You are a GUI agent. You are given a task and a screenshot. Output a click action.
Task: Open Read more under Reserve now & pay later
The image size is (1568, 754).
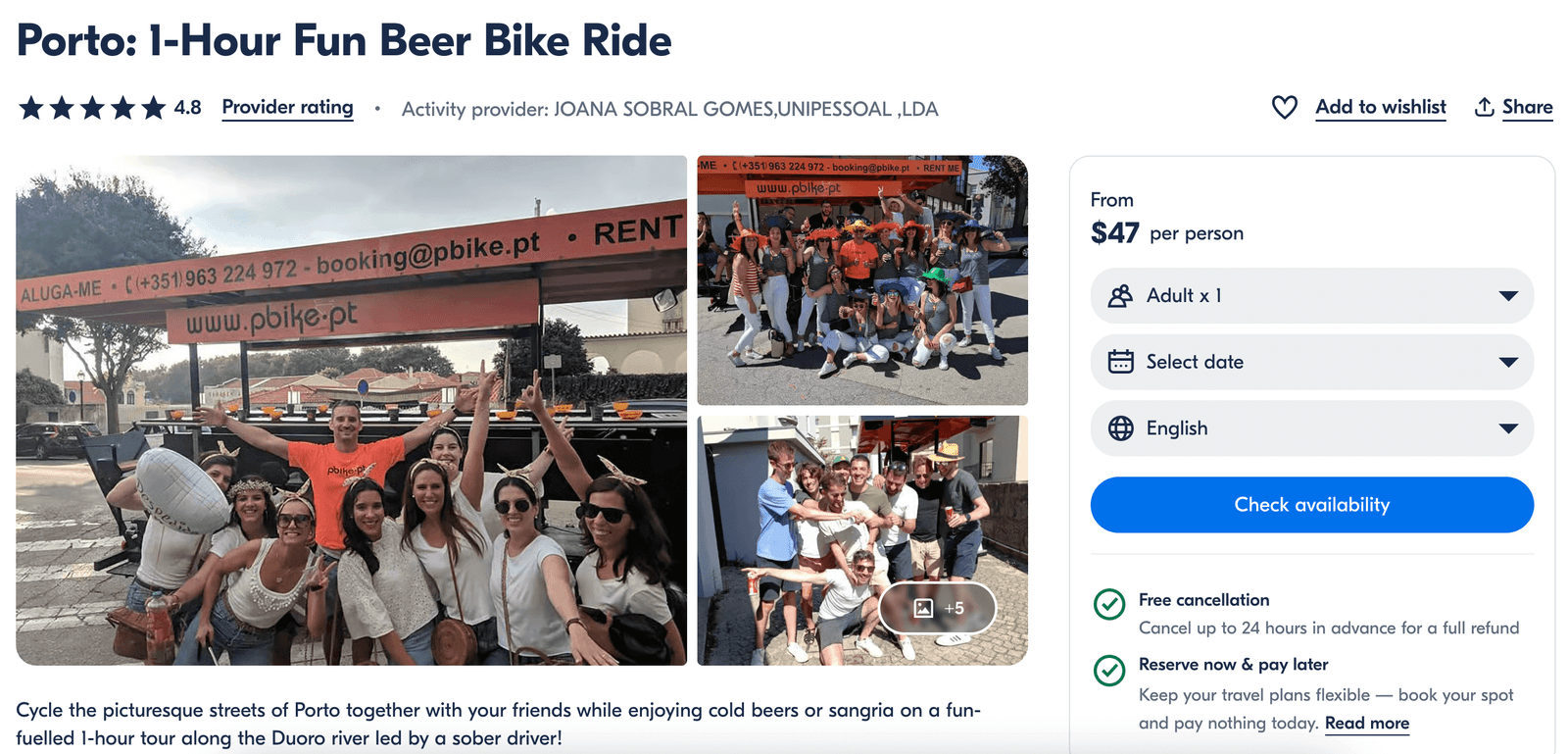1367,723
